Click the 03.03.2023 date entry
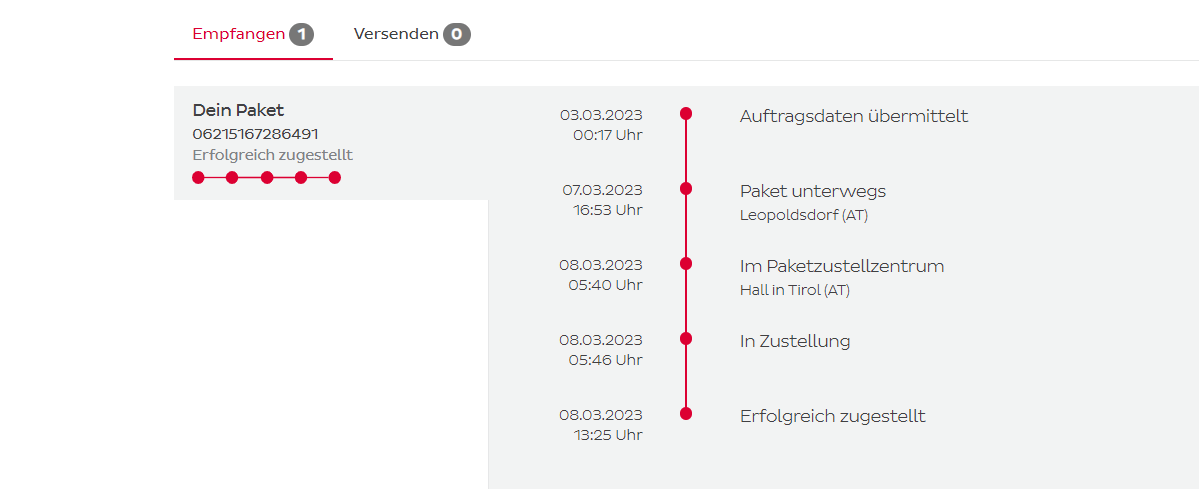This screenshot has height=489, width=1199. (601, 115)
